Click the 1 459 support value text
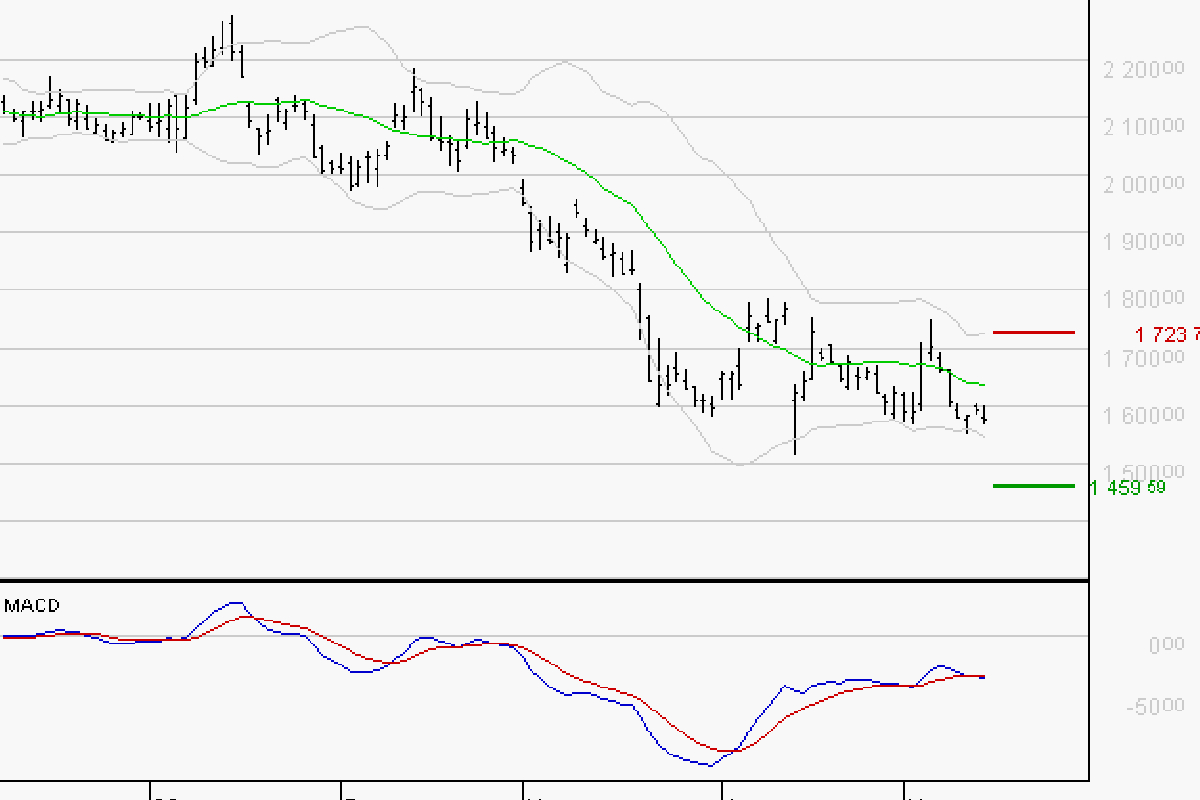This screenshot has height=800, width=1200. 1128,488
